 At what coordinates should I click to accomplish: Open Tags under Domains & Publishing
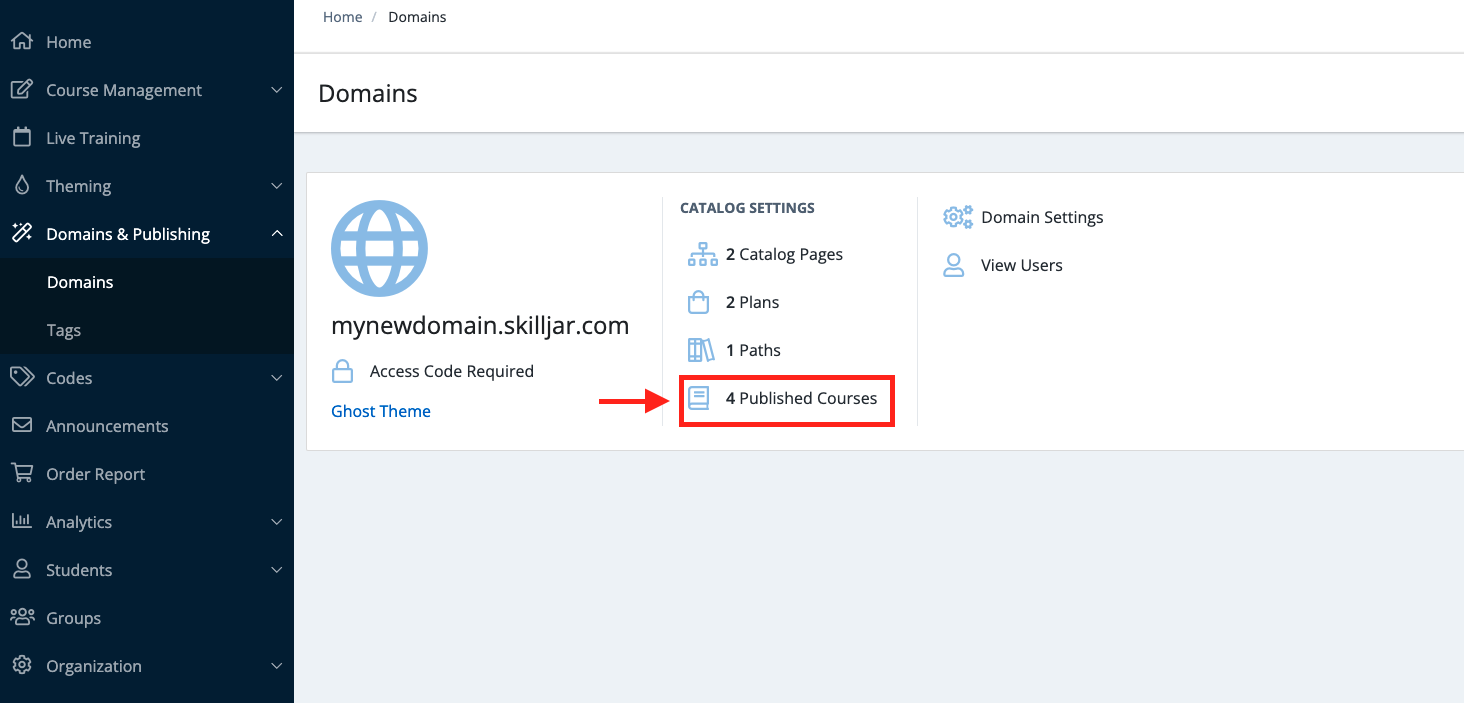(x=64, y=330)
